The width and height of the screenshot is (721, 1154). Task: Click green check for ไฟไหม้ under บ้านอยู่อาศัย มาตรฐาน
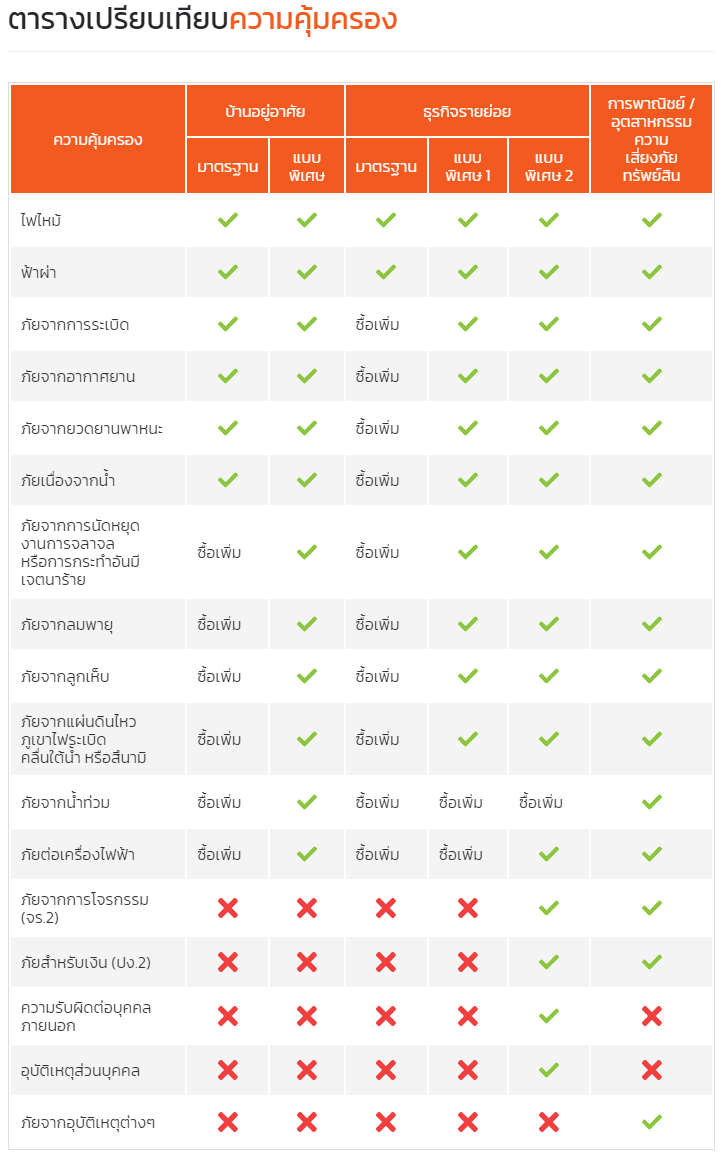click(227, 219)
